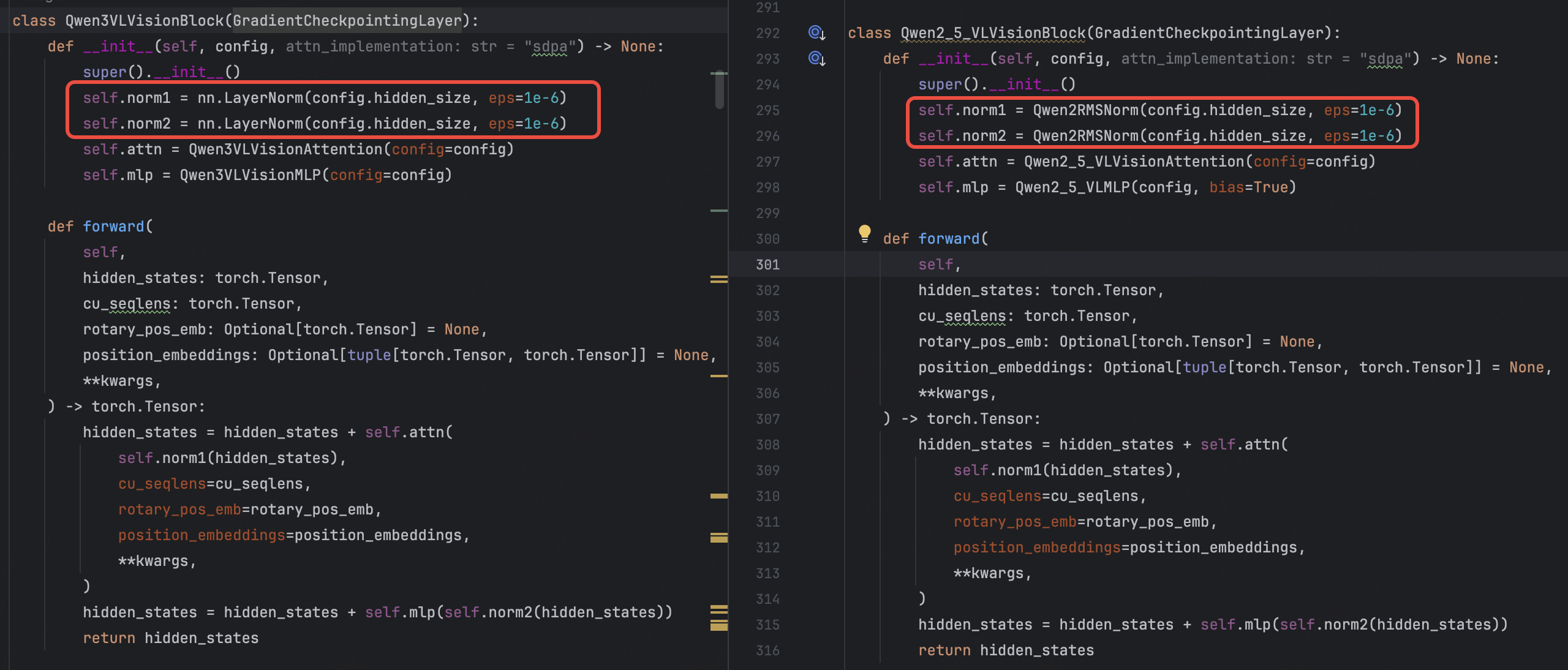Image resolution: width=1568 pixels, height=670 pixels.
Task: Click the overridden-class gutter icon on line 292
Action: point(816,32)
